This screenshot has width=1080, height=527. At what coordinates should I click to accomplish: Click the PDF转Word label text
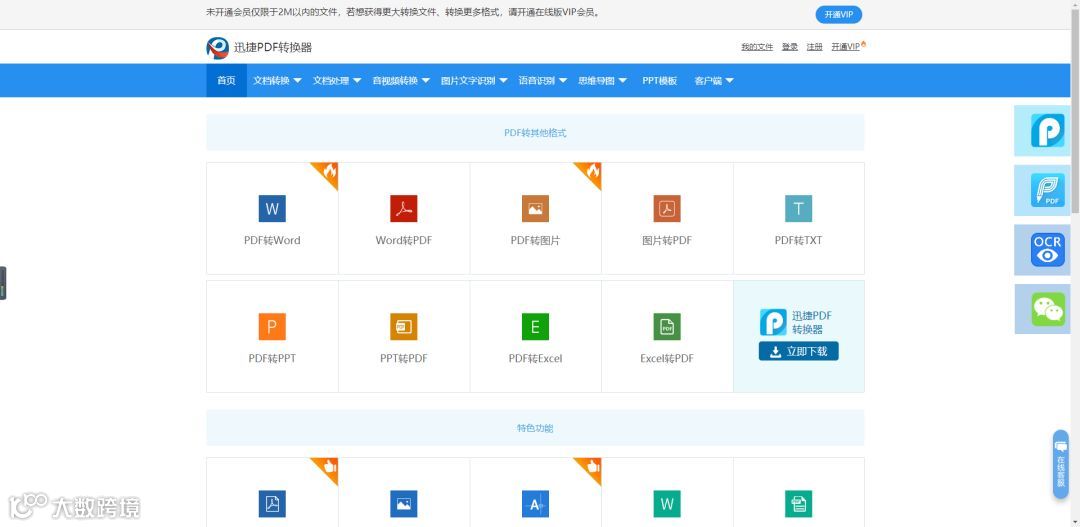(272, 240)
